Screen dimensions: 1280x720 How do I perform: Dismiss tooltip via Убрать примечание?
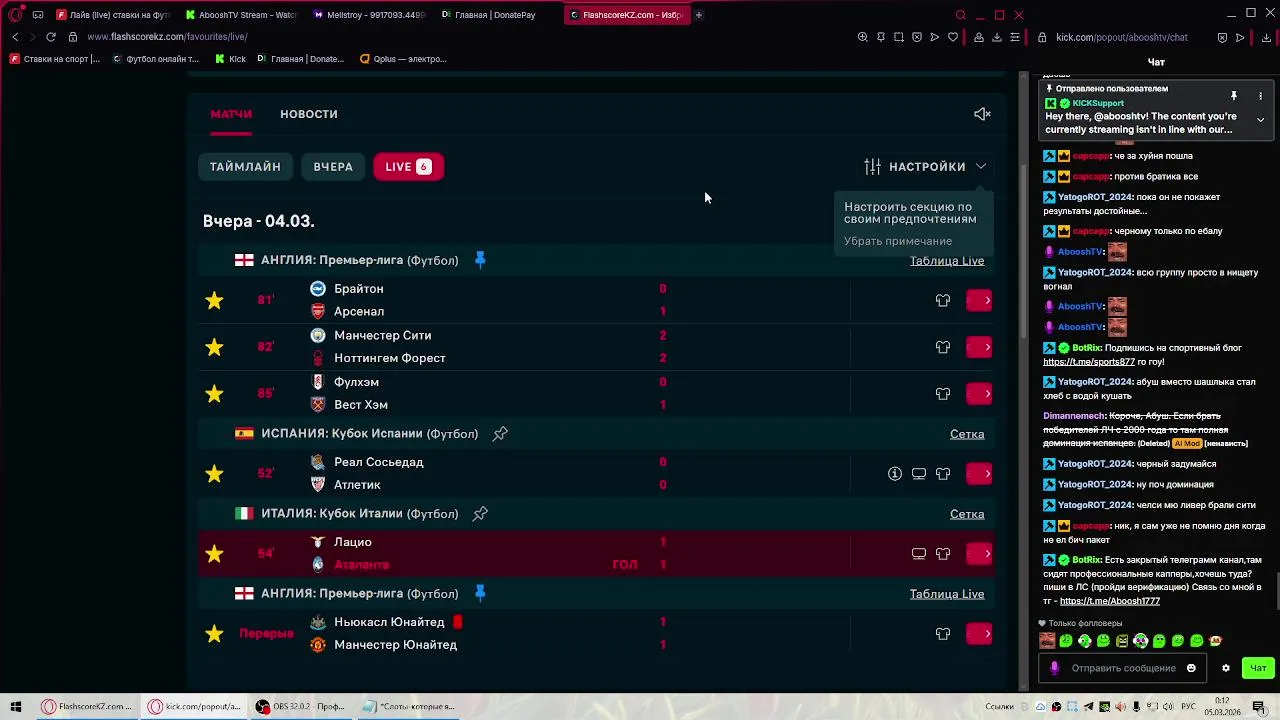[898, 241]
